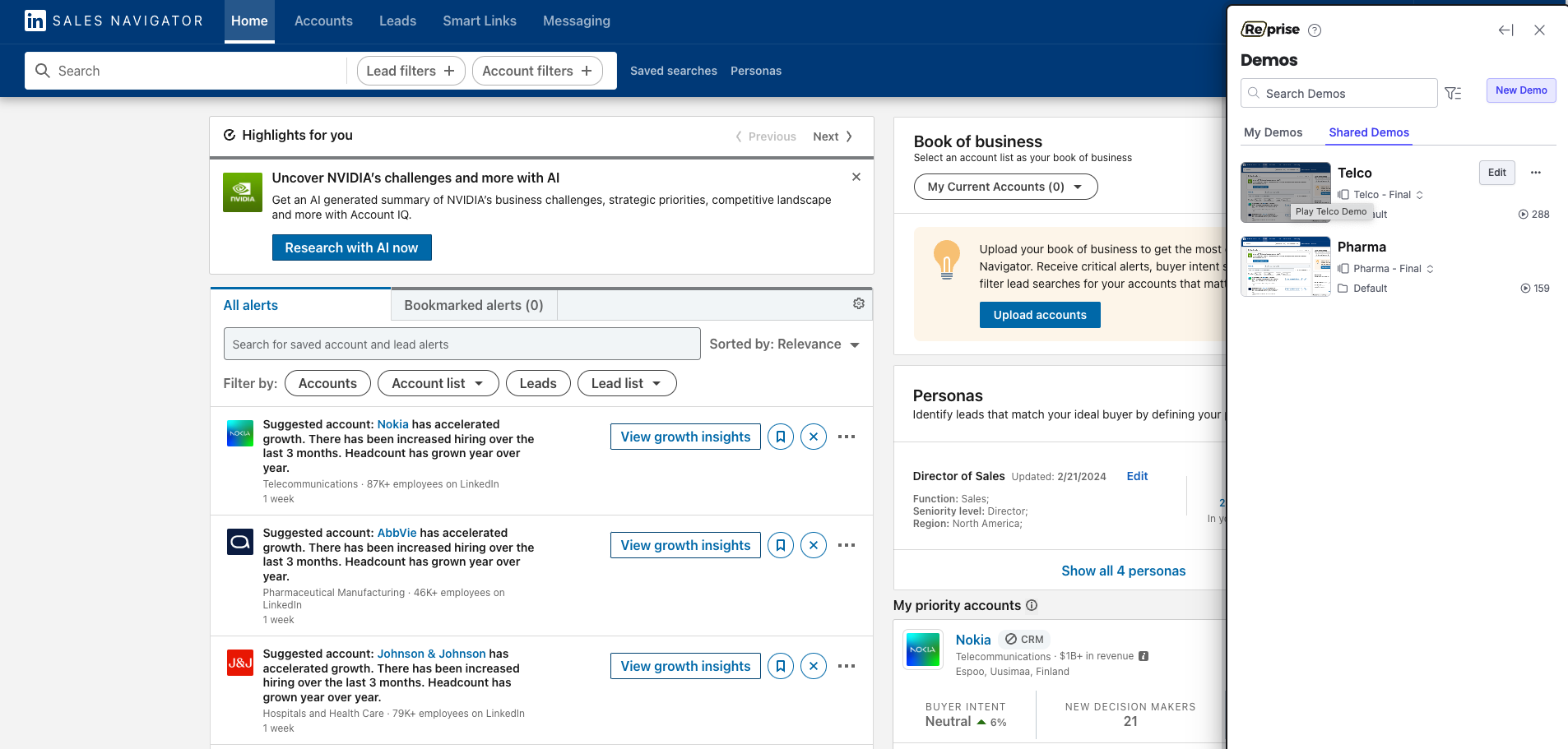Open the Sorted by Relevance dropdown
Viewport: 1568px width, 749px height.
coord(784,344)
